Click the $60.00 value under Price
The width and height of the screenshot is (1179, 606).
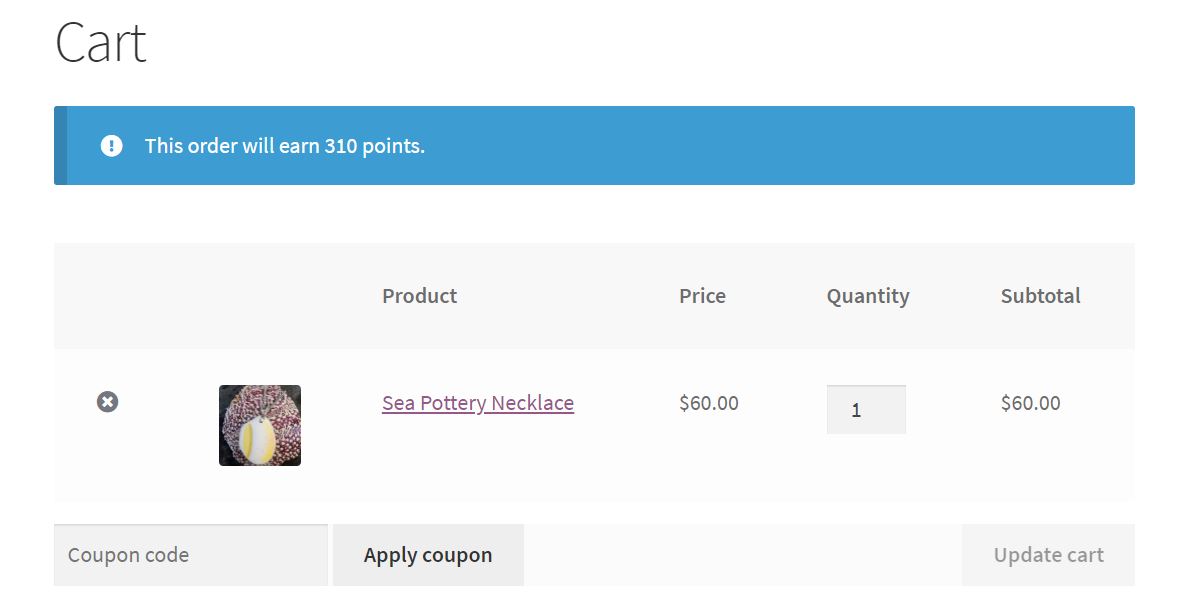click(x=708, y=403)
